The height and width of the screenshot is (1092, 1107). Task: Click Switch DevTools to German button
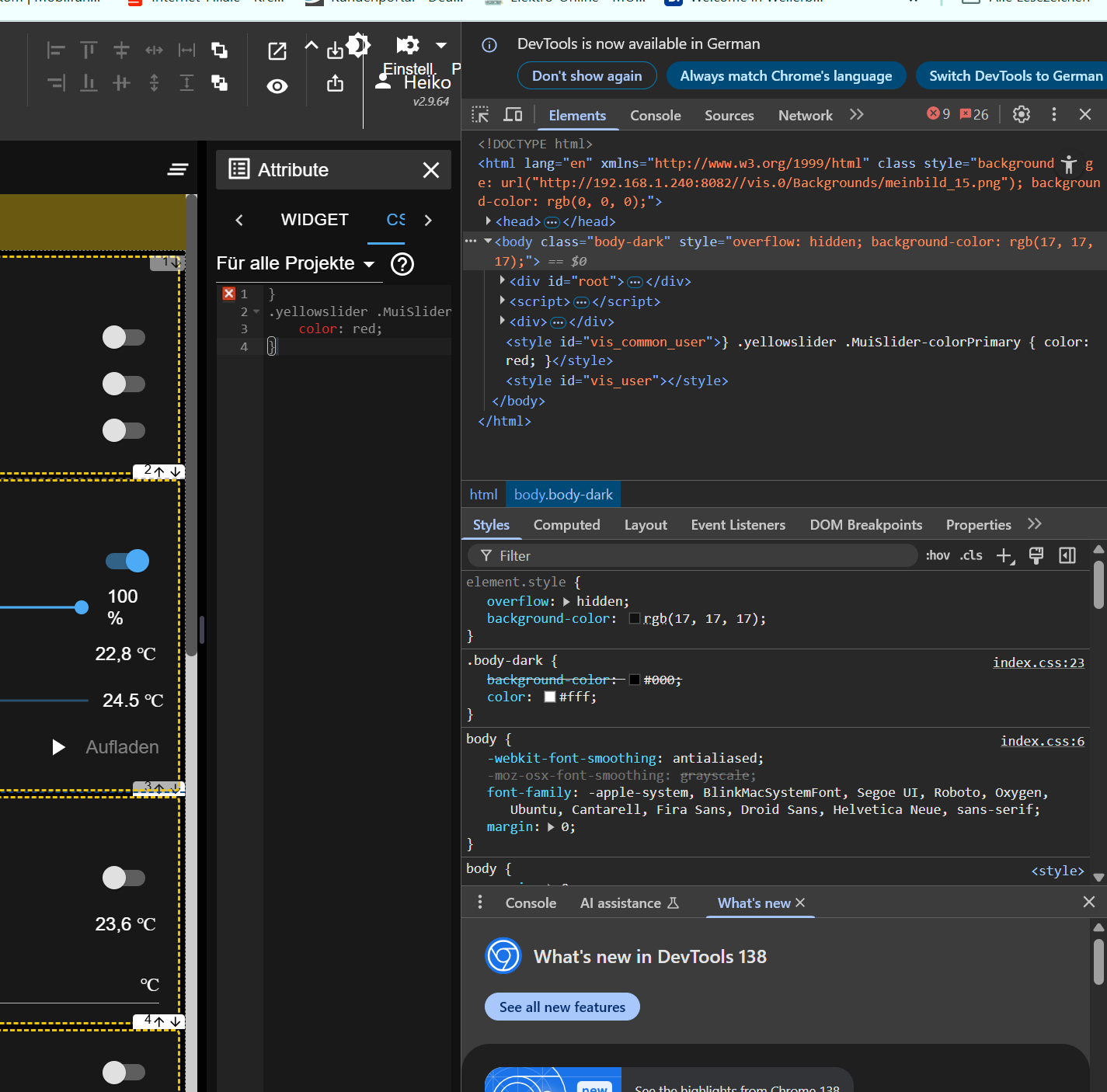1013,75
